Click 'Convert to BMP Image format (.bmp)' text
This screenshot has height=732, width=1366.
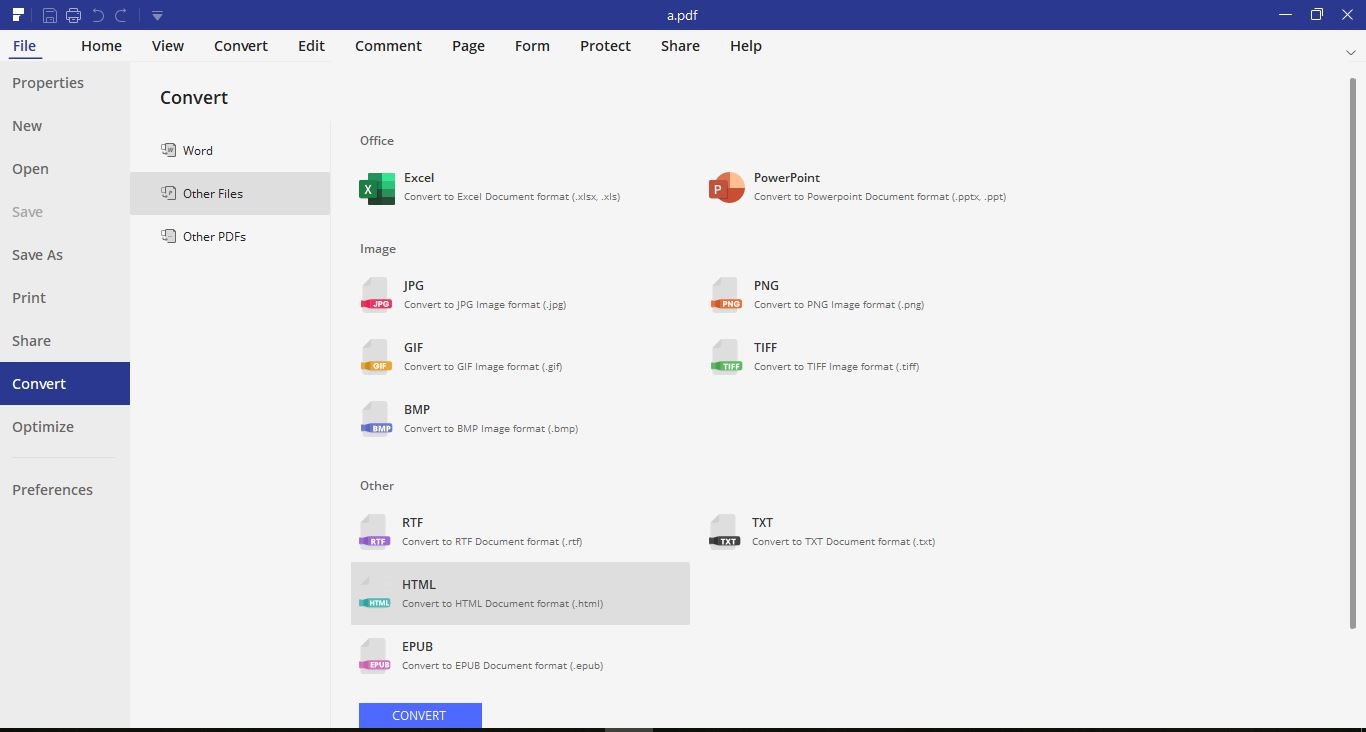491,429
